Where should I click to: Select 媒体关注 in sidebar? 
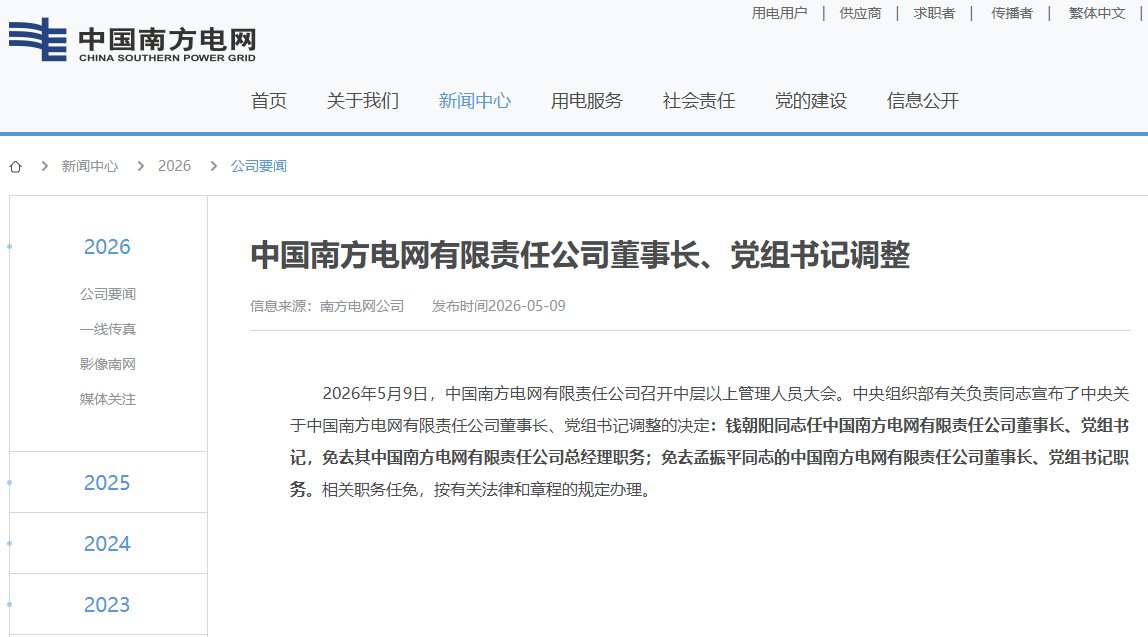(x=108, y=400)
